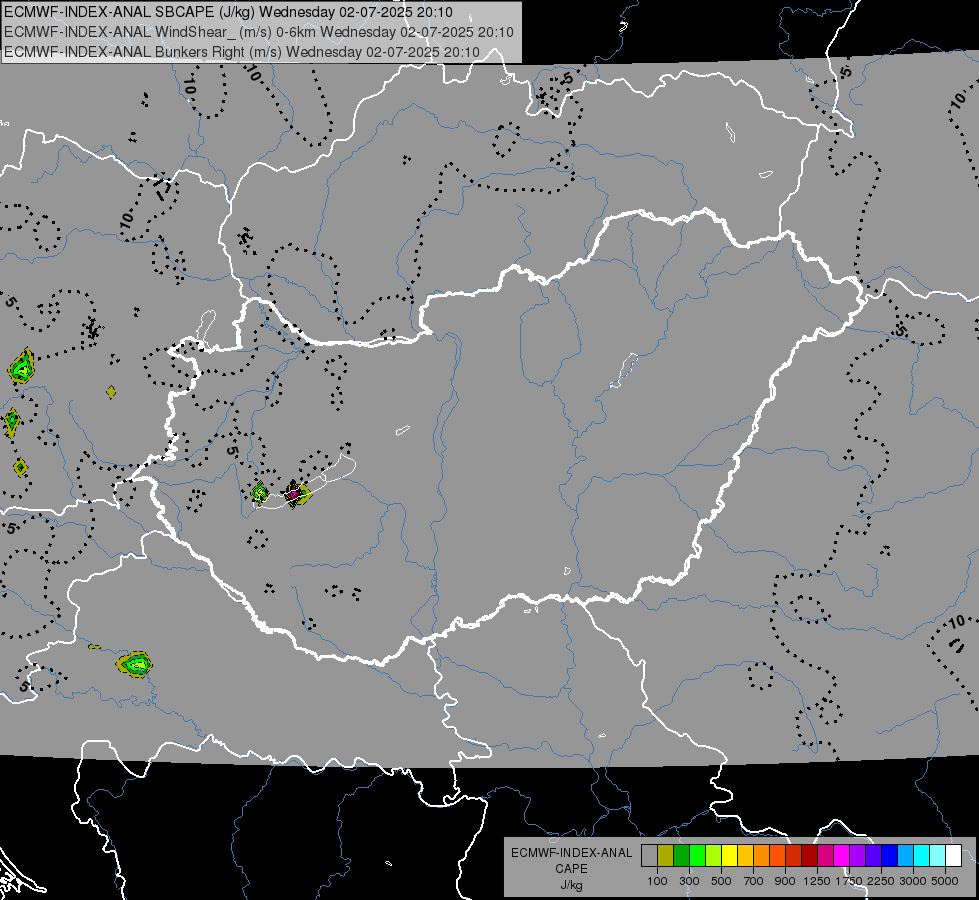This screenshot has height=900, width=979.
Task: Click the 900 legend value
Action: (x=785, y=881)
